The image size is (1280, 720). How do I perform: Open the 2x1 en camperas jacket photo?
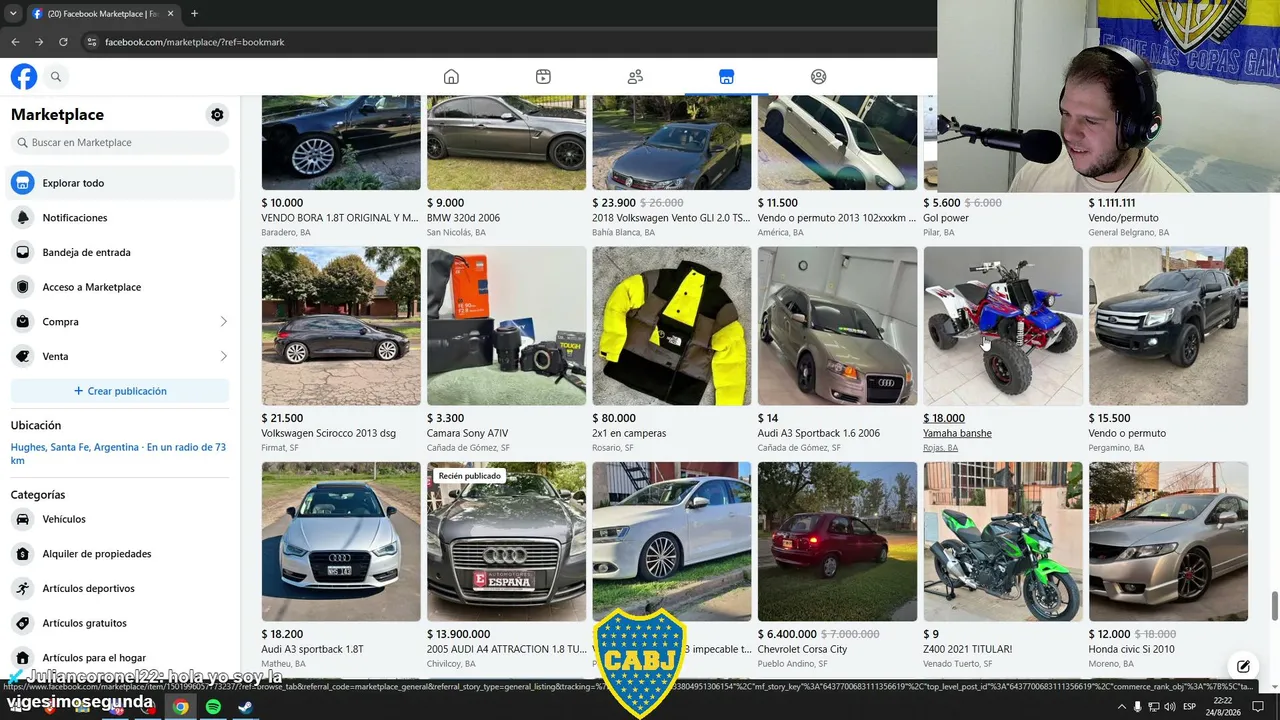672,326
